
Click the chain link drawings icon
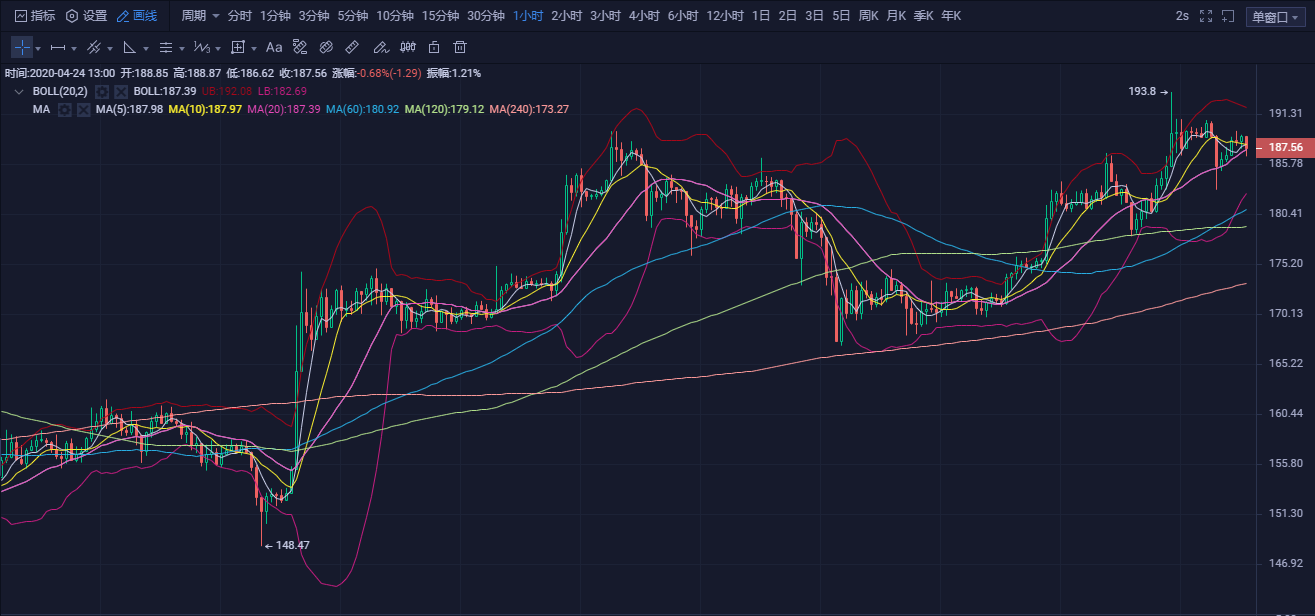pos(326,47)
